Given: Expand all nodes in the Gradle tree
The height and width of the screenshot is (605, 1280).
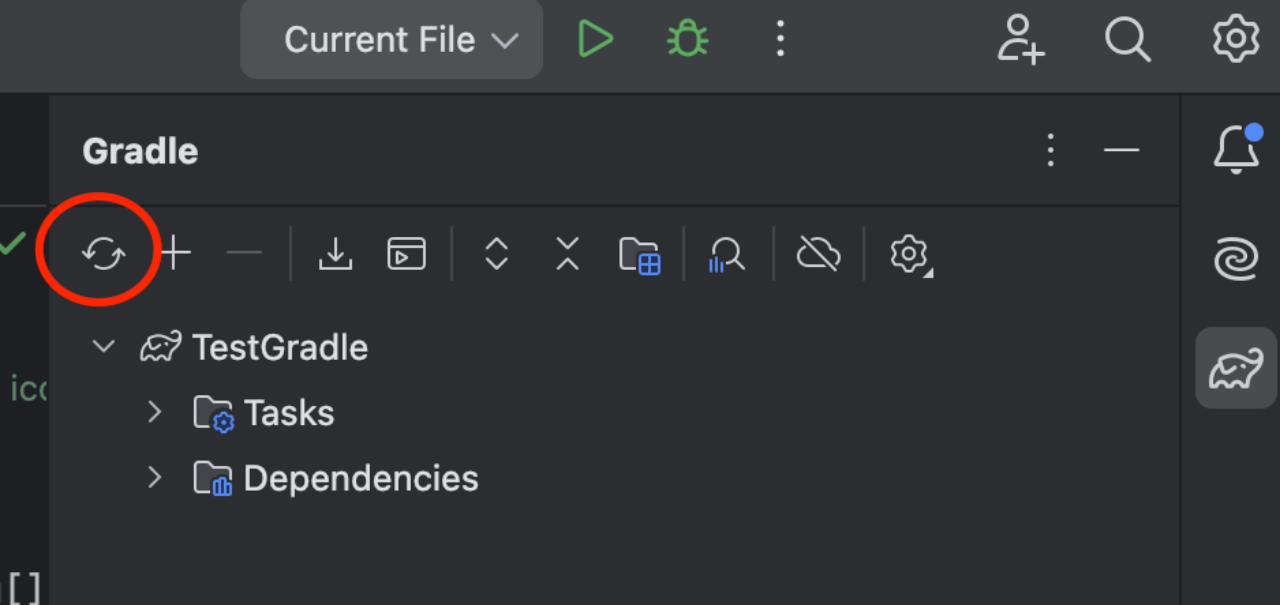Looking at the screenshot, I should 495,253.
